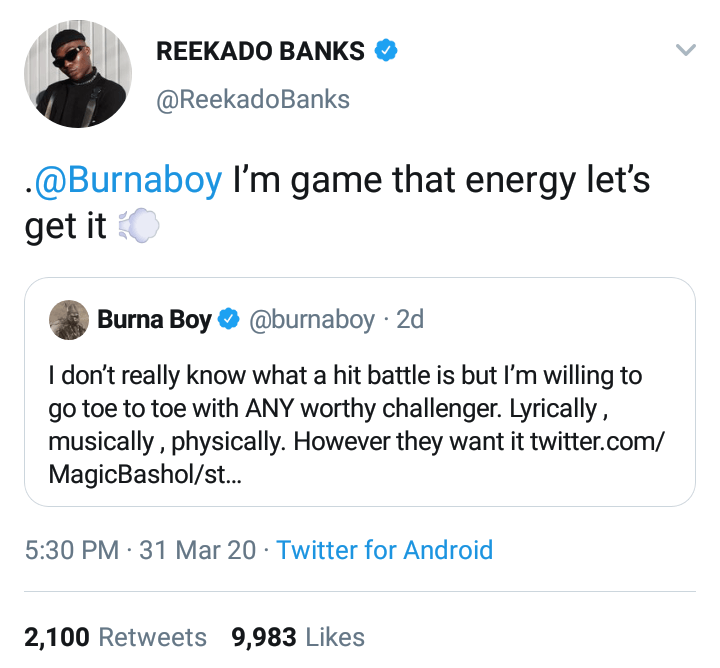Click the REEKADO BANKS display name
Image resolution: width=720 pixels, height=668 pixels.
[x=260, y=52]
